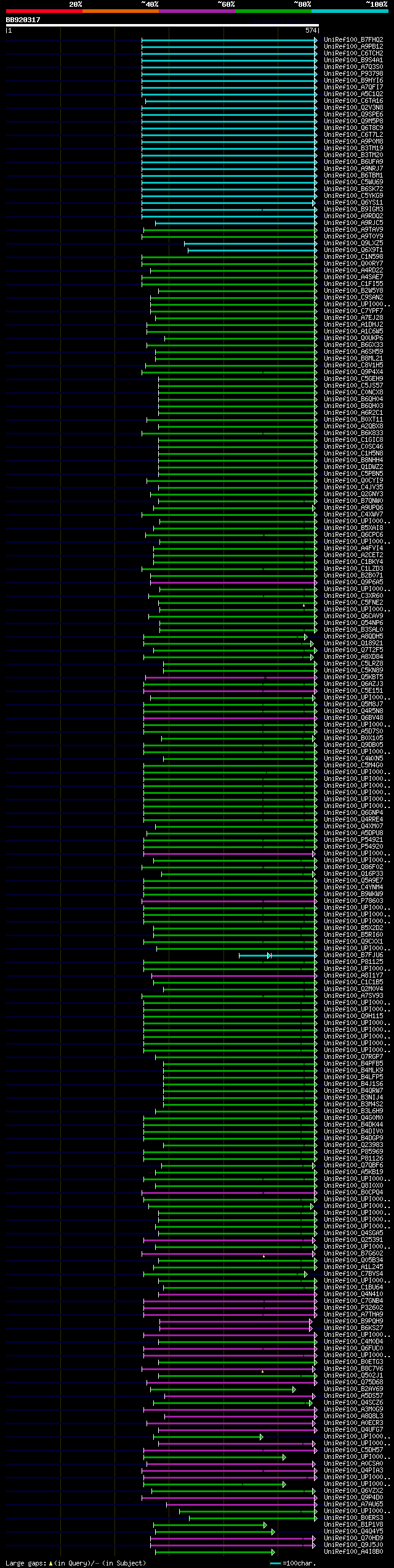
Task: Select the UniRef100_A9RDQ2 label
Action: click(353, 216)
